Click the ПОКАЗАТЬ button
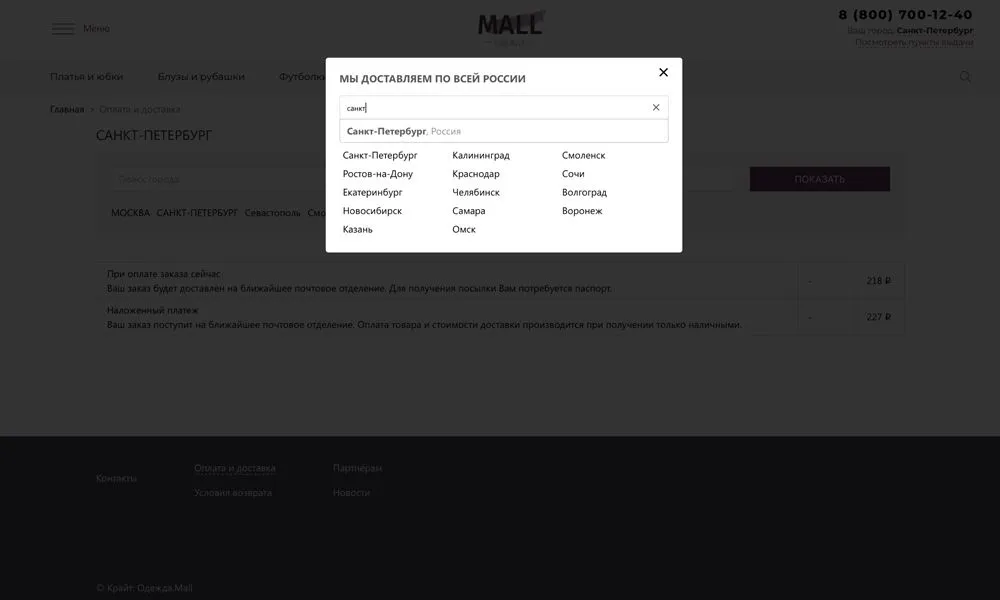This screenshot has width=1000, height=600. click(820, 178)
